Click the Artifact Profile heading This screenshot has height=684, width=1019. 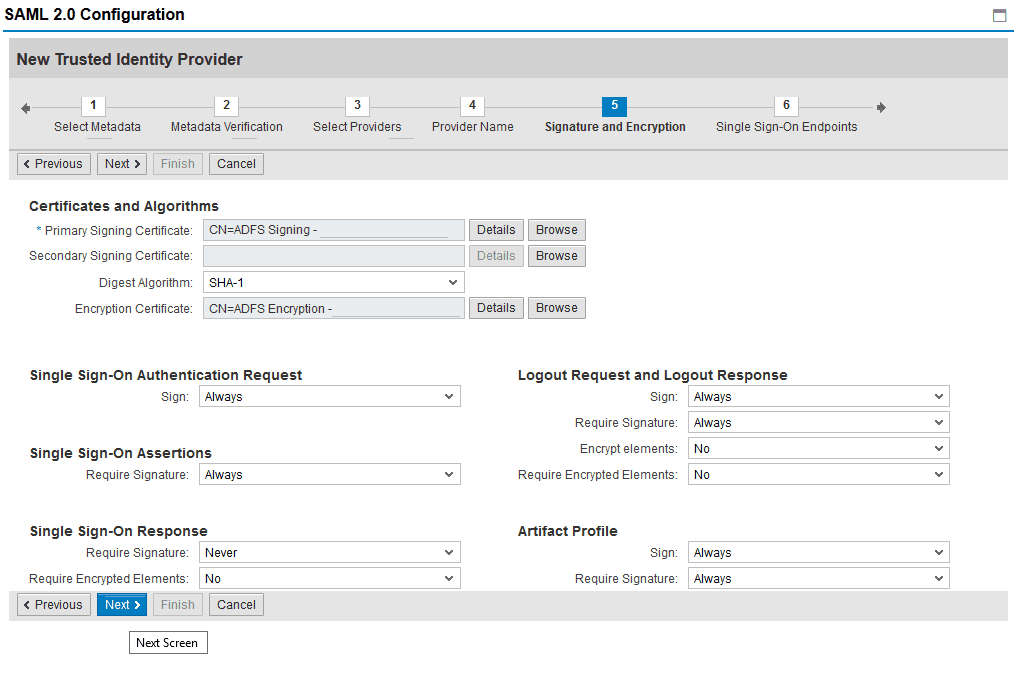567,531
